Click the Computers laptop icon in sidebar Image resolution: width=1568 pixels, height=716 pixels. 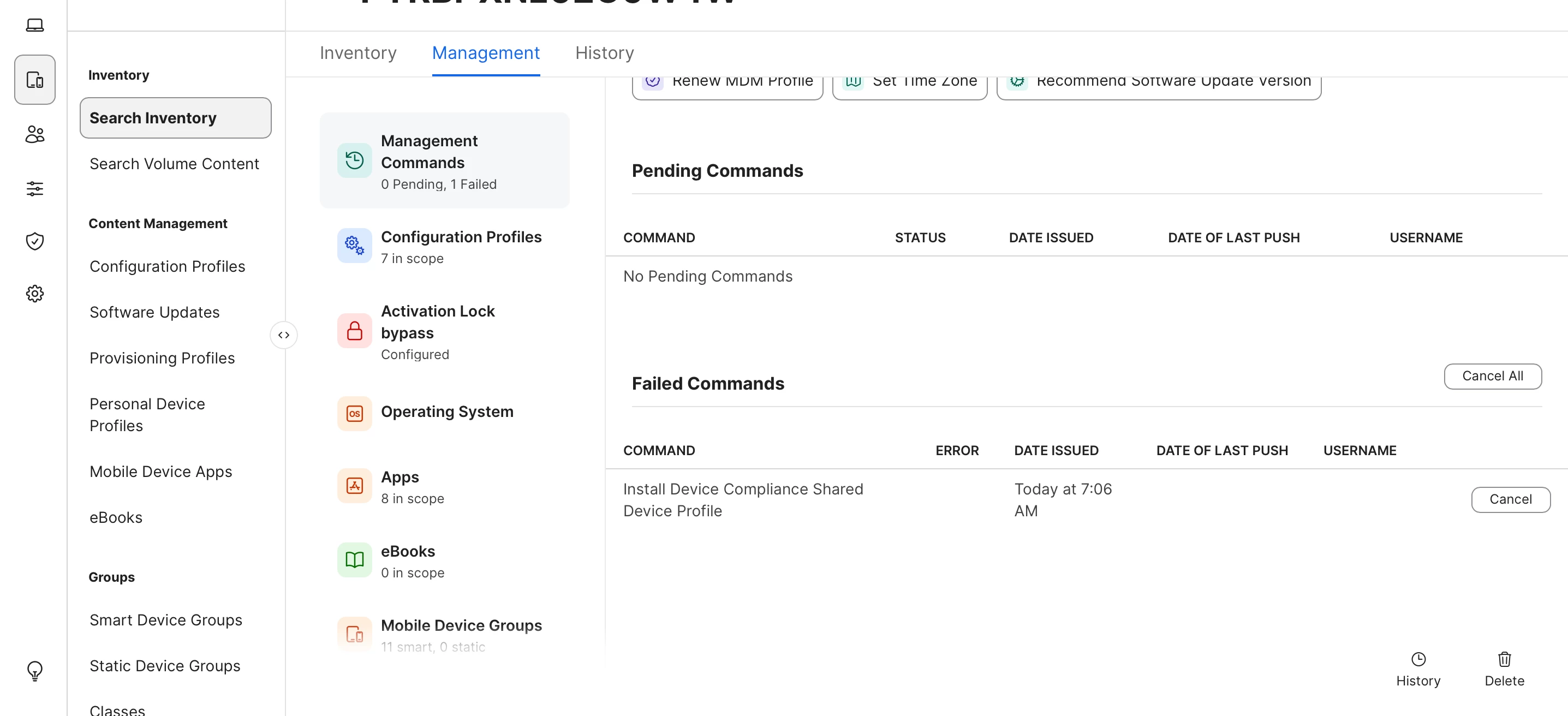click(x=35, y=25)
